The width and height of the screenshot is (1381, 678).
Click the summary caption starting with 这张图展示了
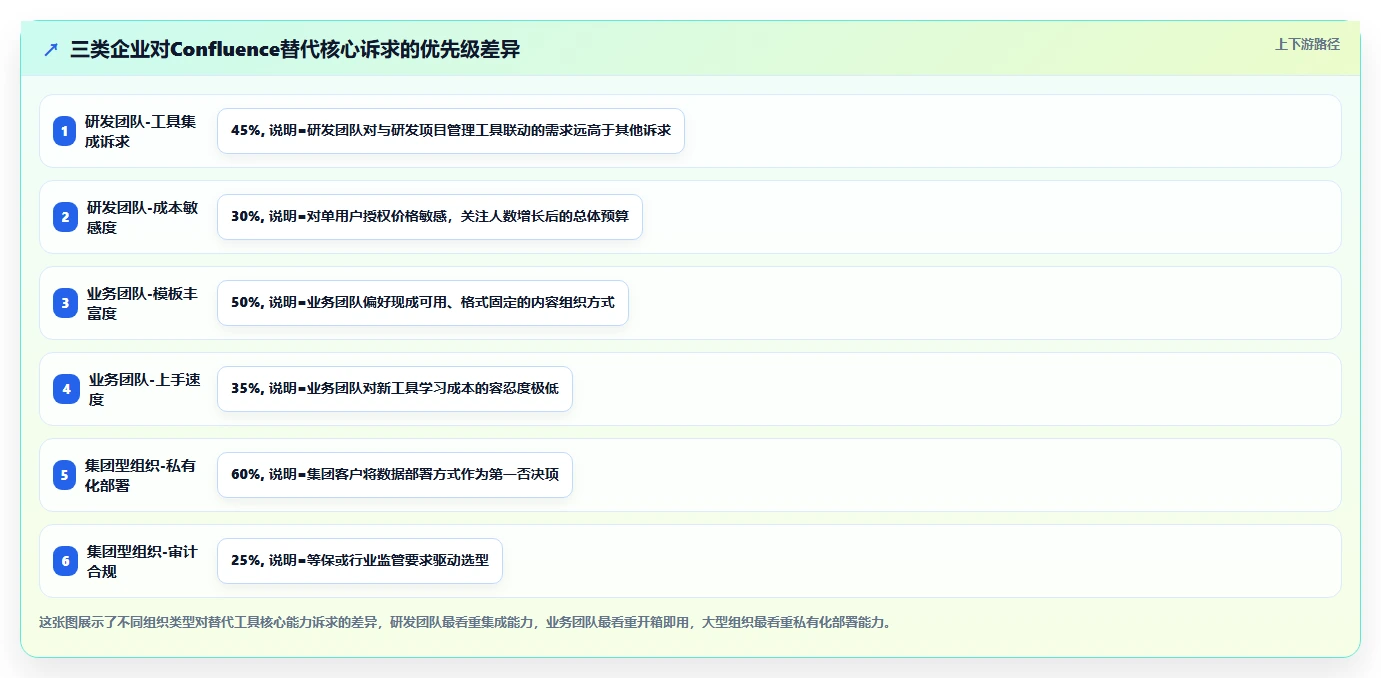click(x=465, y=622)
